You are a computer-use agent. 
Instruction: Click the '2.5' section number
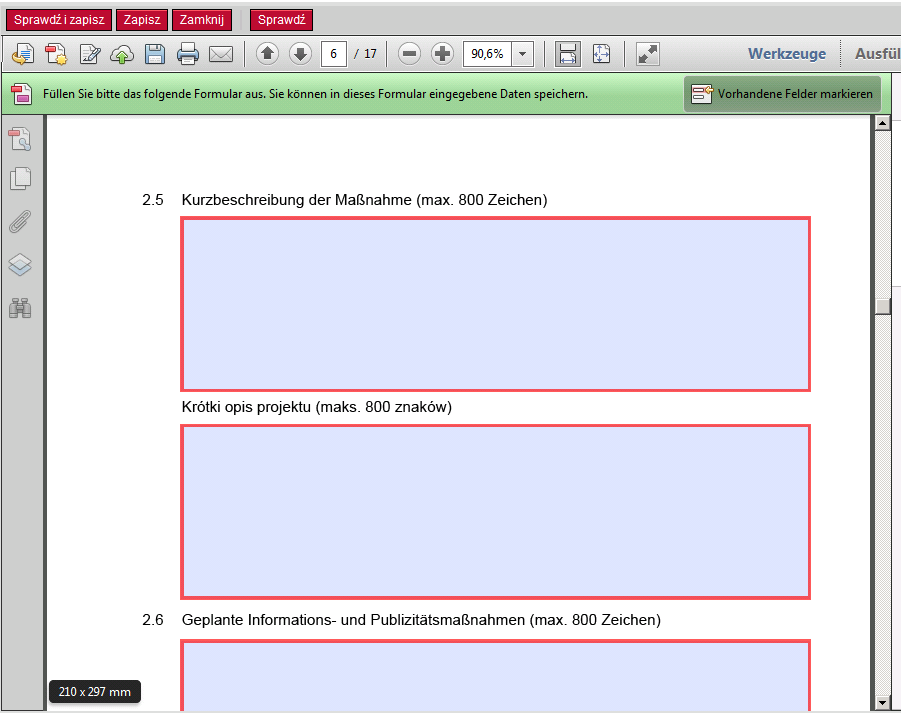coord(153,200)
